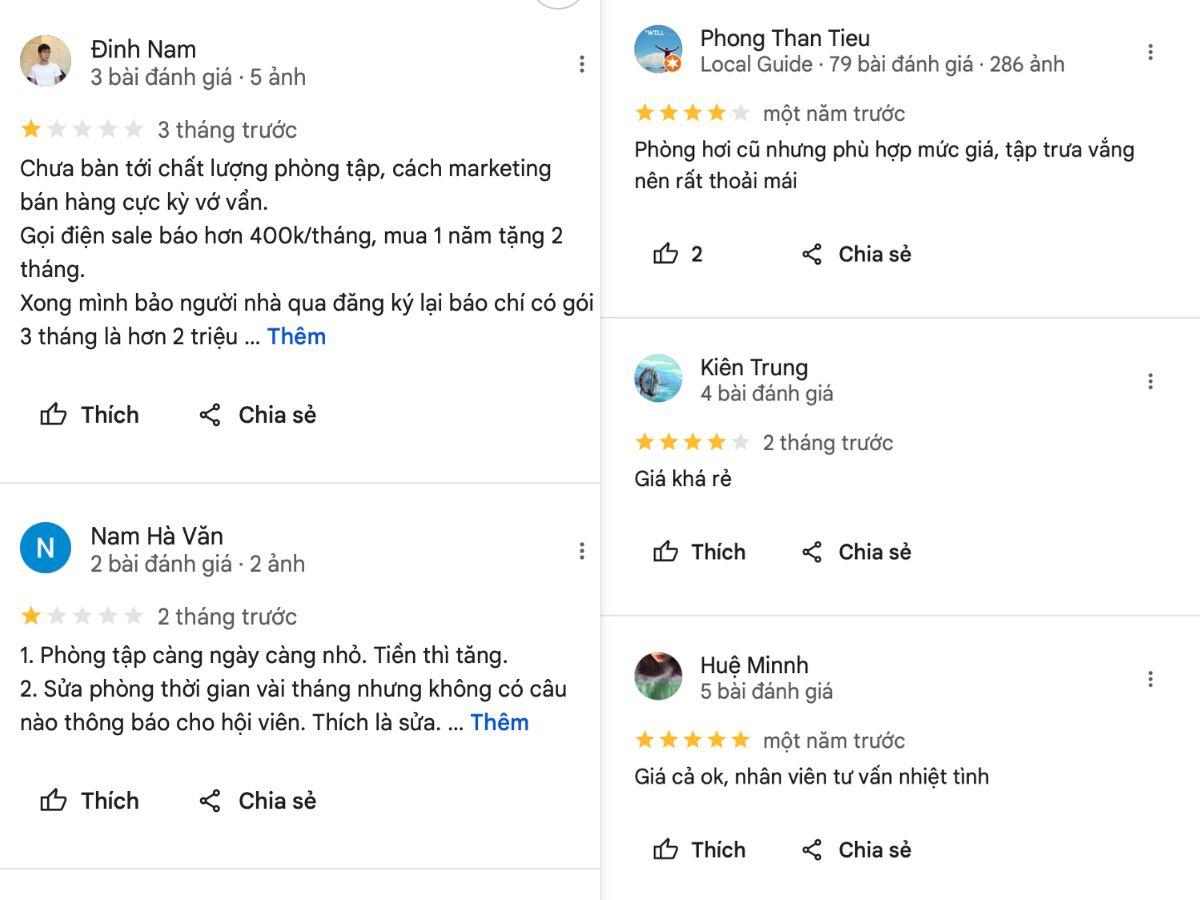1200x900 pixels.
Task: Share Nam Hà Văn's review
Action: (257, 801)
